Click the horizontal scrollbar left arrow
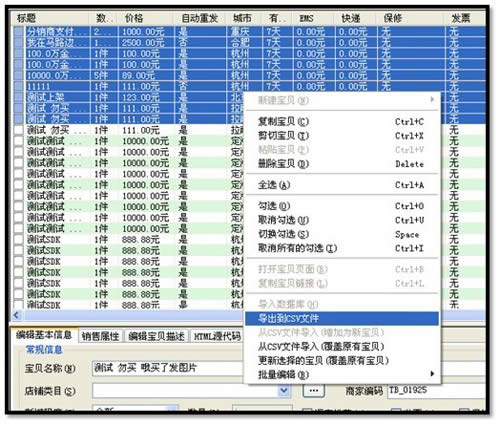The width and height of the screenshot is (500, 425). click(17, 315)
